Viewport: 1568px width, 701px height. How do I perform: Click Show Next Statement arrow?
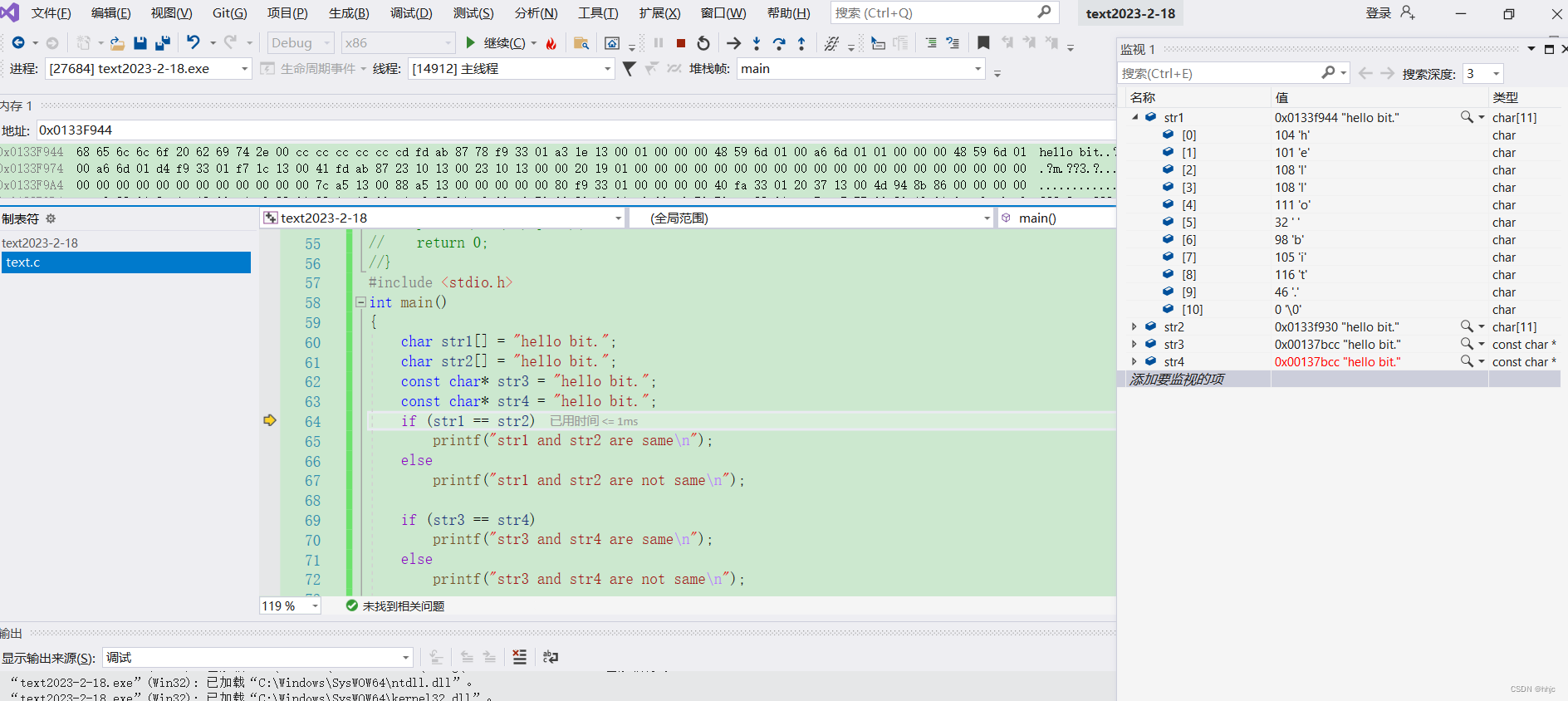[733, 43]
